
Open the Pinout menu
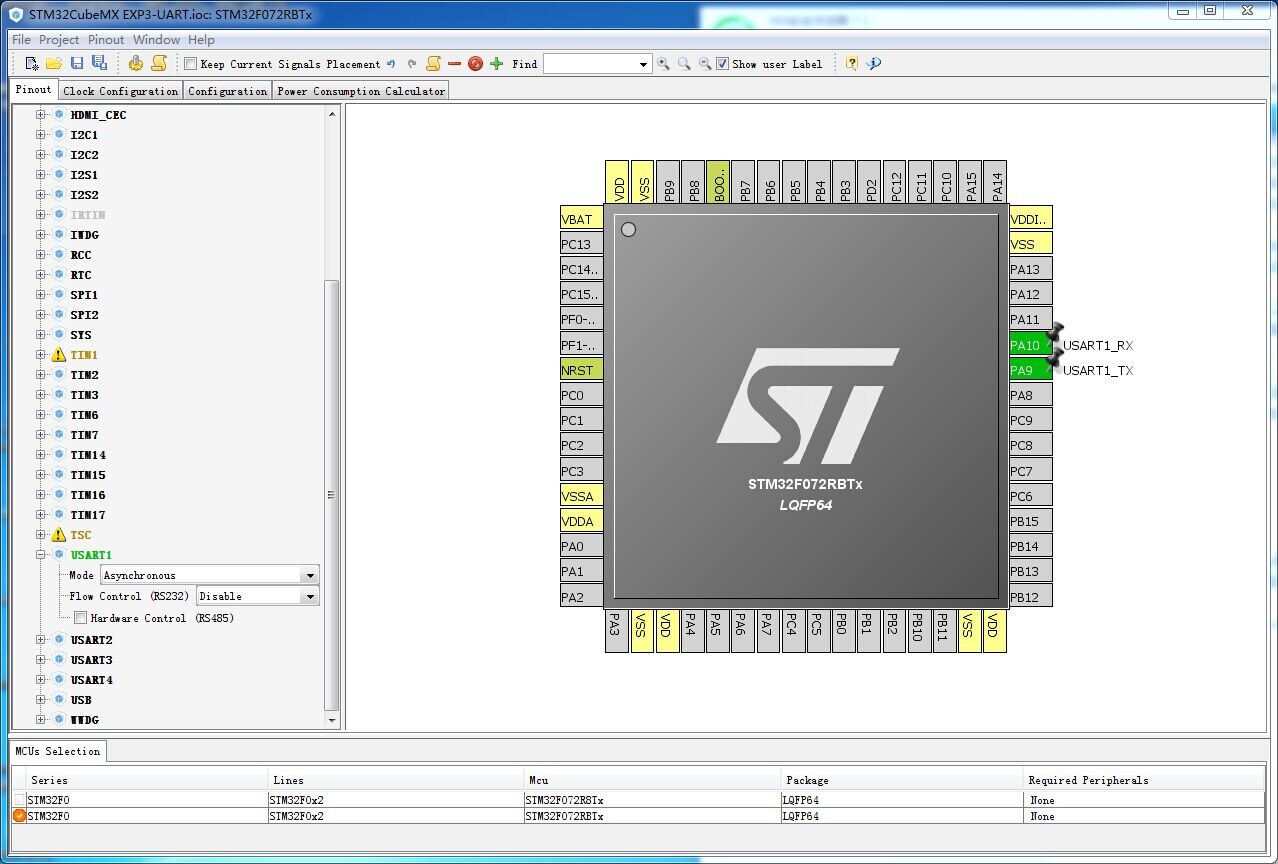click(106, 40)
